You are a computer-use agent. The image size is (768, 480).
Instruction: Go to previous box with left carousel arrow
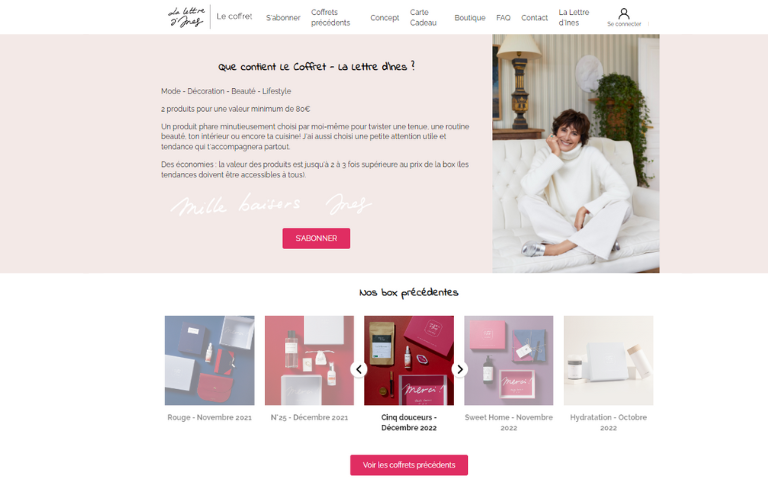(359, 369)
